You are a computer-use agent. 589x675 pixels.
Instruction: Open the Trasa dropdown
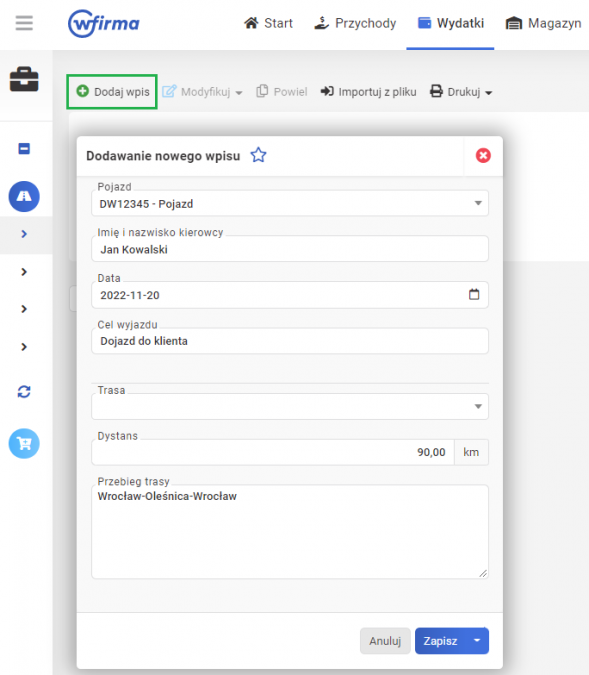pos(290,406)
